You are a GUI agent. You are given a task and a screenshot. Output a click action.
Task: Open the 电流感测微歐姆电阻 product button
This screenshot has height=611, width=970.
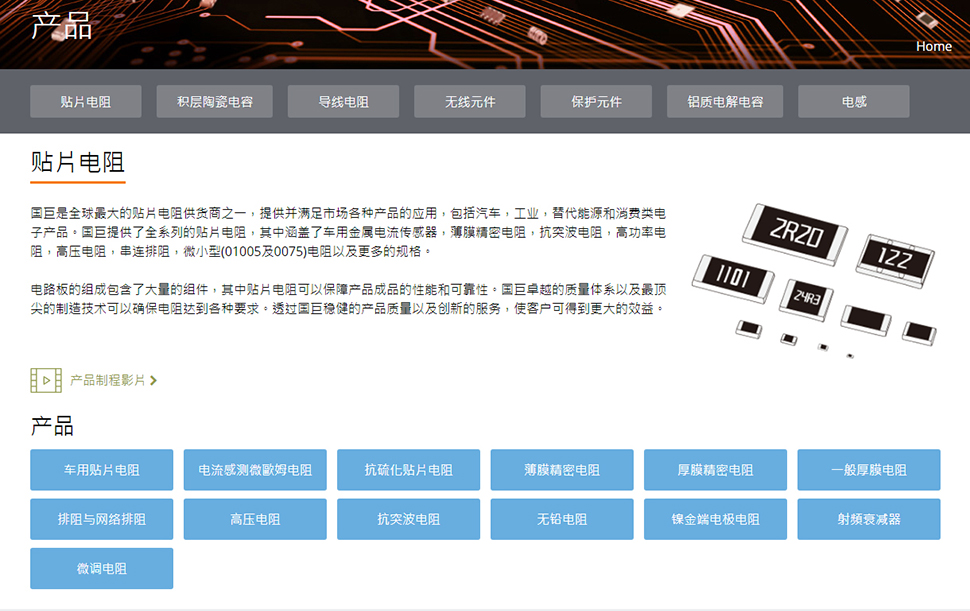coord(255,470)
